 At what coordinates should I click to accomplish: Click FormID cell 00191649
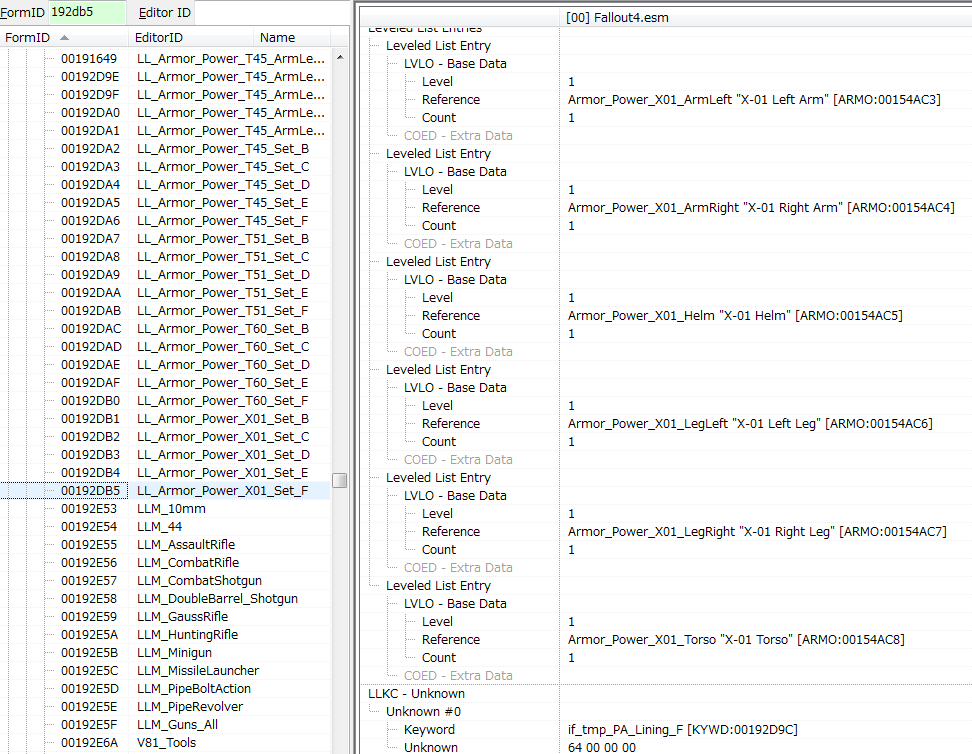89,59
